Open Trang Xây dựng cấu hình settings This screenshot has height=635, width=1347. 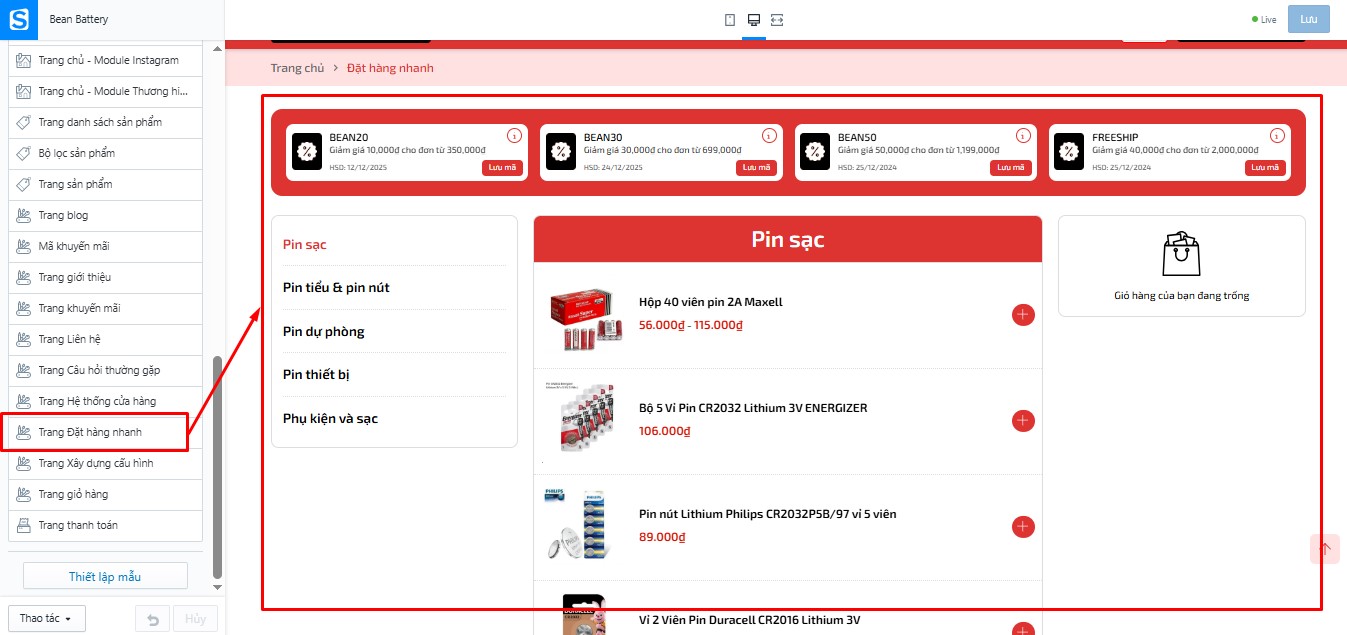click(105, 463)
